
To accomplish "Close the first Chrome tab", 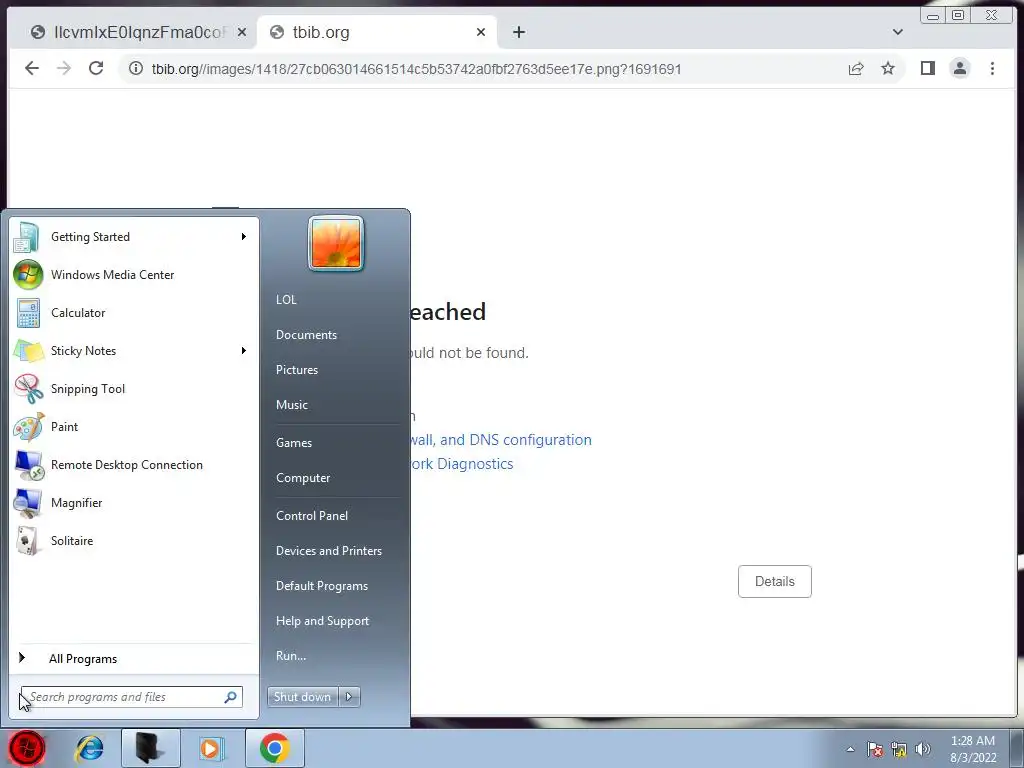I will pos(242,32).
